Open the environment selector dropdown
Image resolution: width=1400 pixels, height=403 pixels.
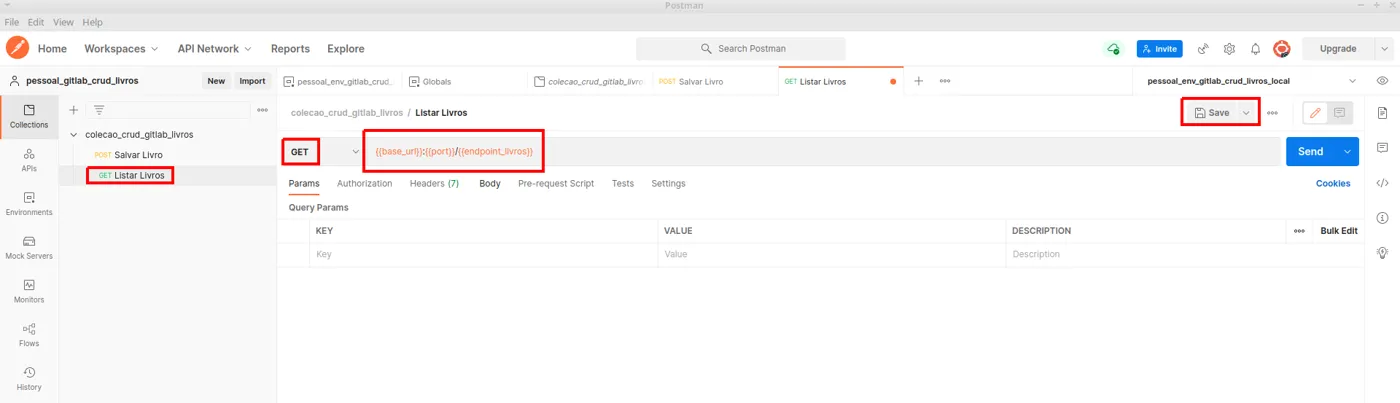1250,81
